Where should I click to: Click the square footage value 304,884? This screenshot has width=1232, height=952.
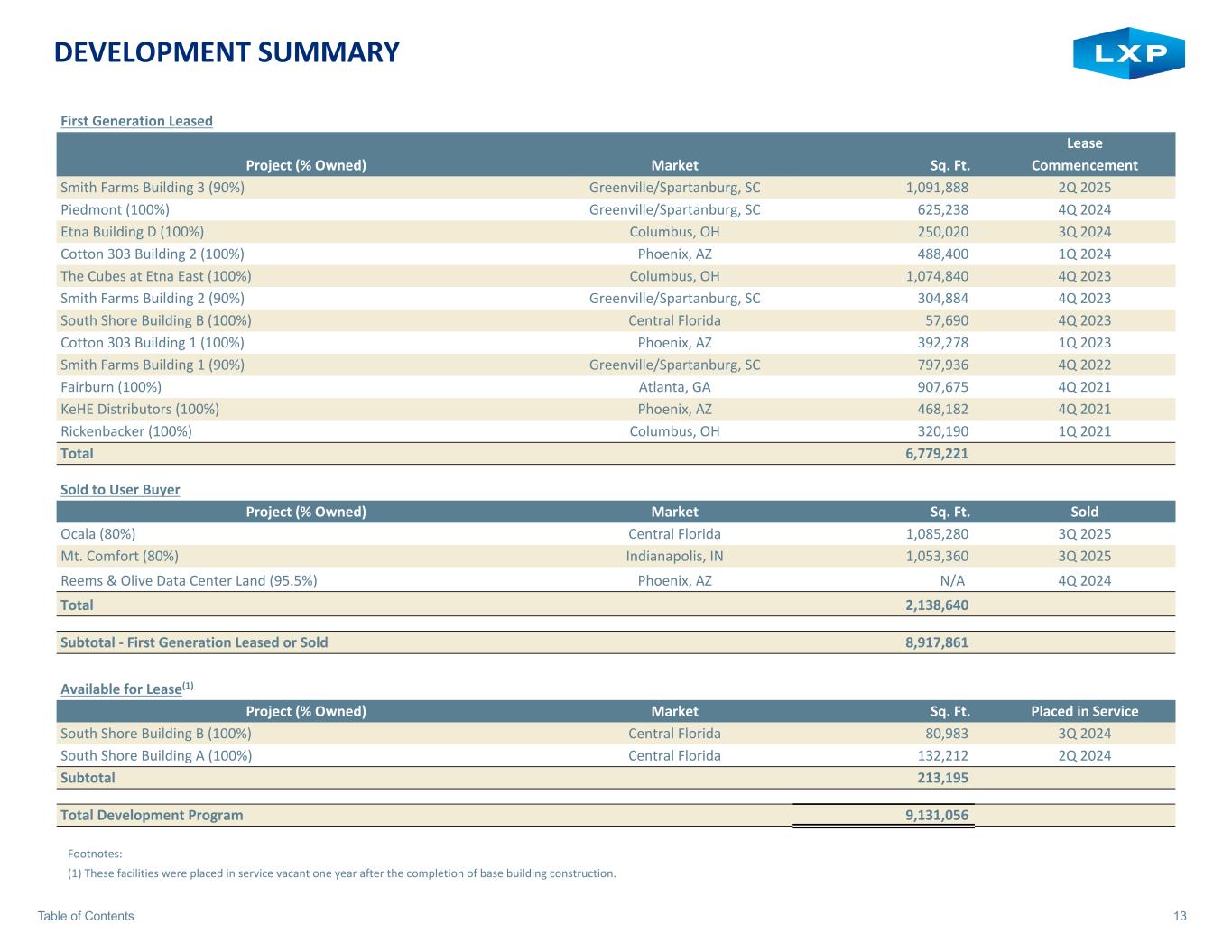click(x=942, y=299)
